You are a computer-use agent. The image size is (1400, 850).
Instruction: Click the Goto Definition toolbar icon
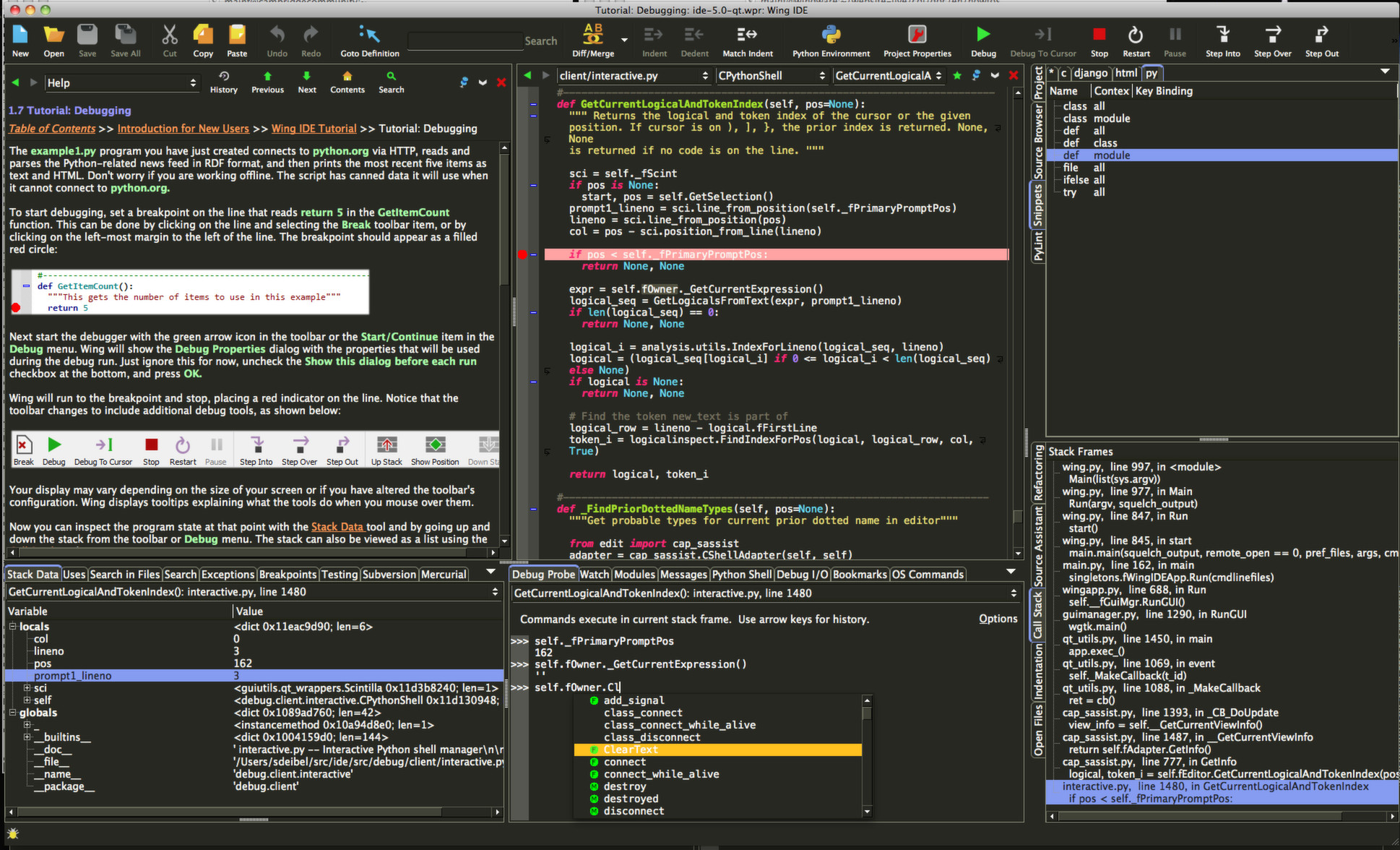coord(368,34)
